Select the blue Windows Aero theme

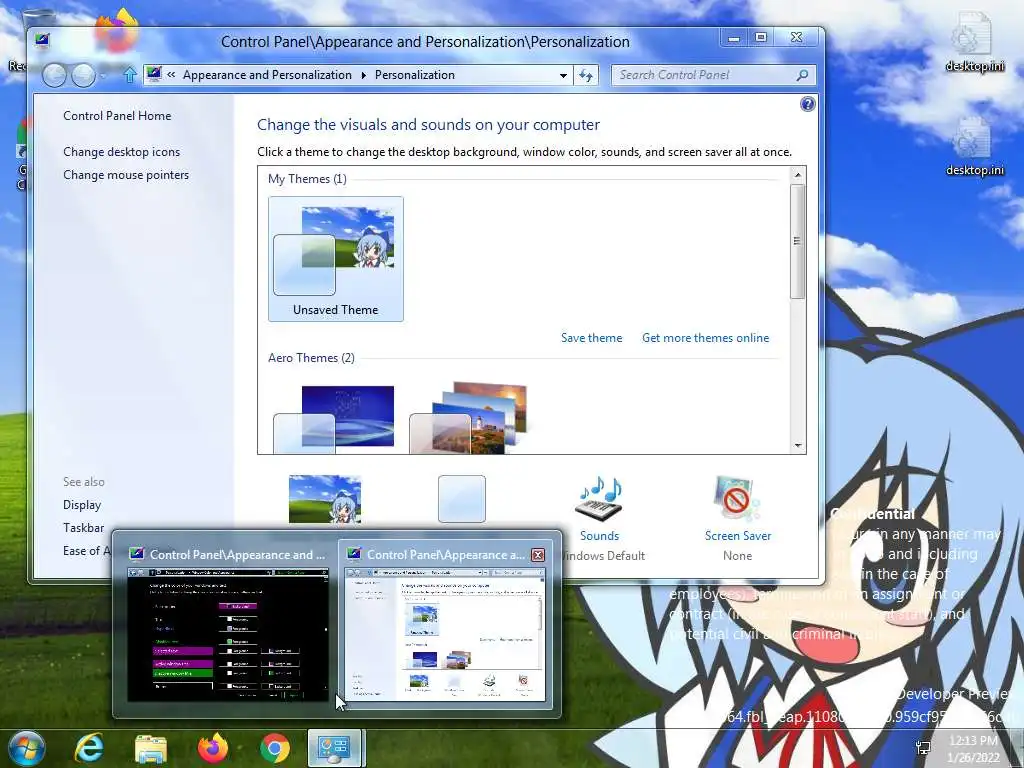334,419
